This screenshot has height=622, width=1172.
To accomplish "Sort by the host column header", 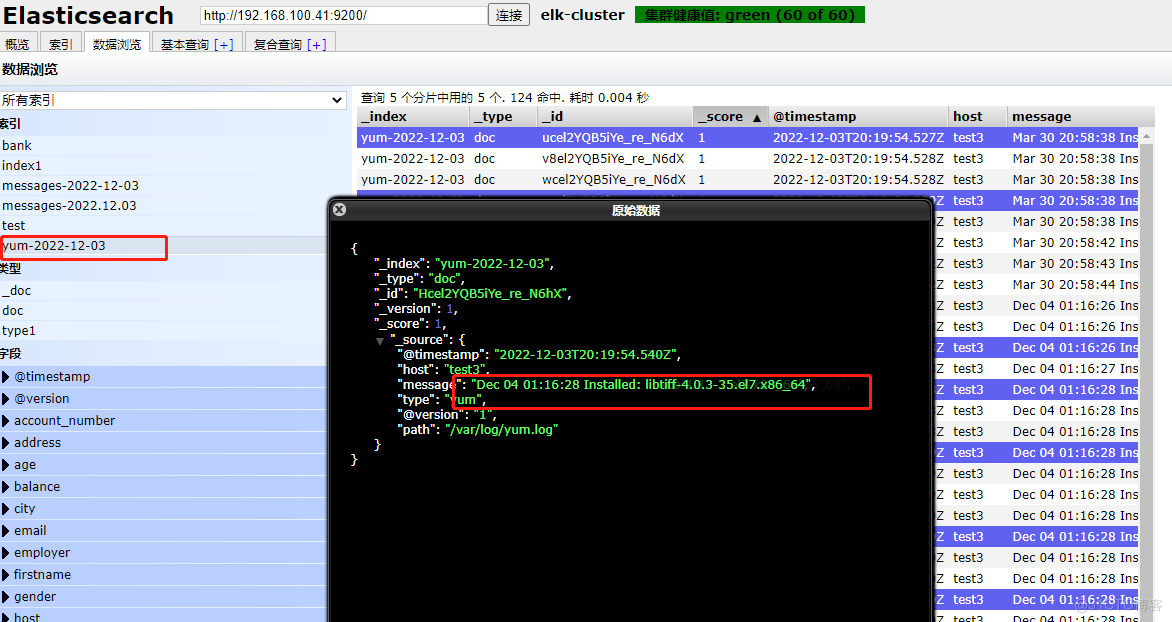I will click(x=978, y=117).
